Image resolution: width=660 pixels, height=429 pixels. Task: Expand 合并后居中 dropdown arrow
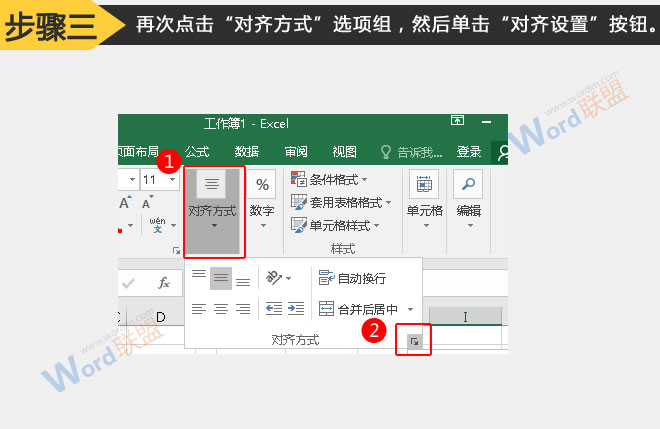point(410,310)
